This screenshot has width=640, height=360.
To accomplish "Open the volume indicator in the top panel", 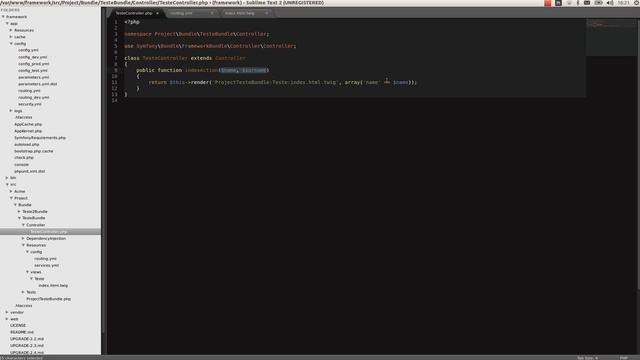I will point(610,3).
